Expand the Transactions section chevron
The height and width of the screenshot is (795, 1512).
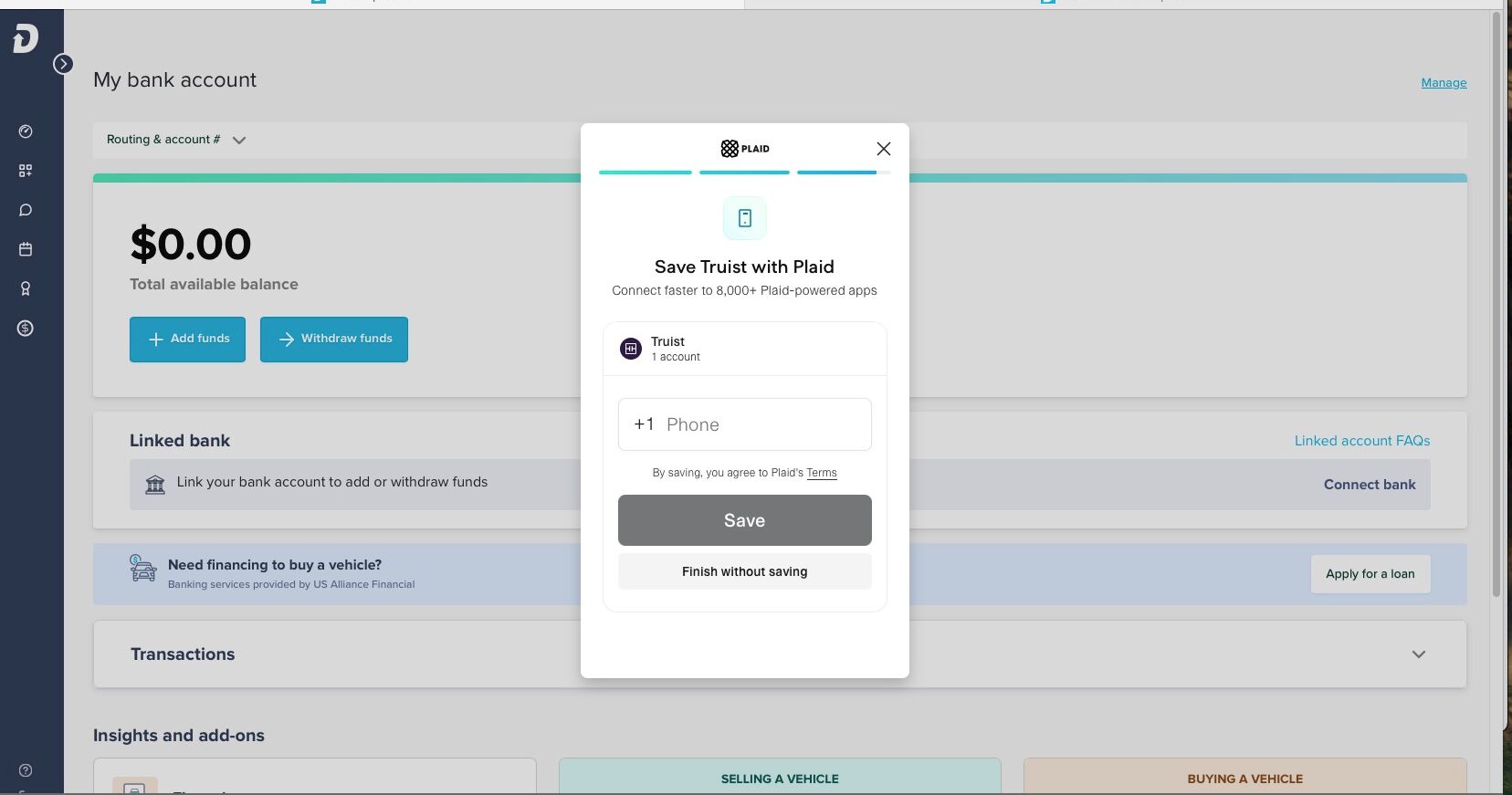tap(1419, 654)
